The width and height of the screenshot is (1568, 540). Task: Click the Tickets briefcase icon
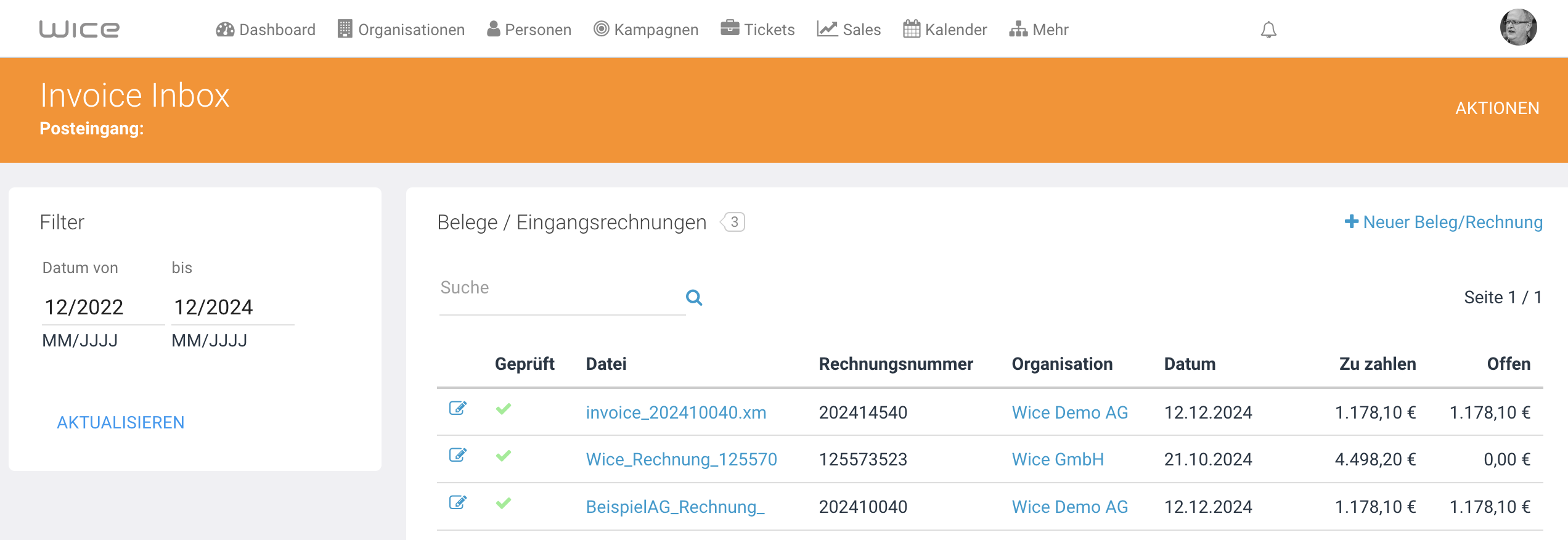click(x=730, y=28)
